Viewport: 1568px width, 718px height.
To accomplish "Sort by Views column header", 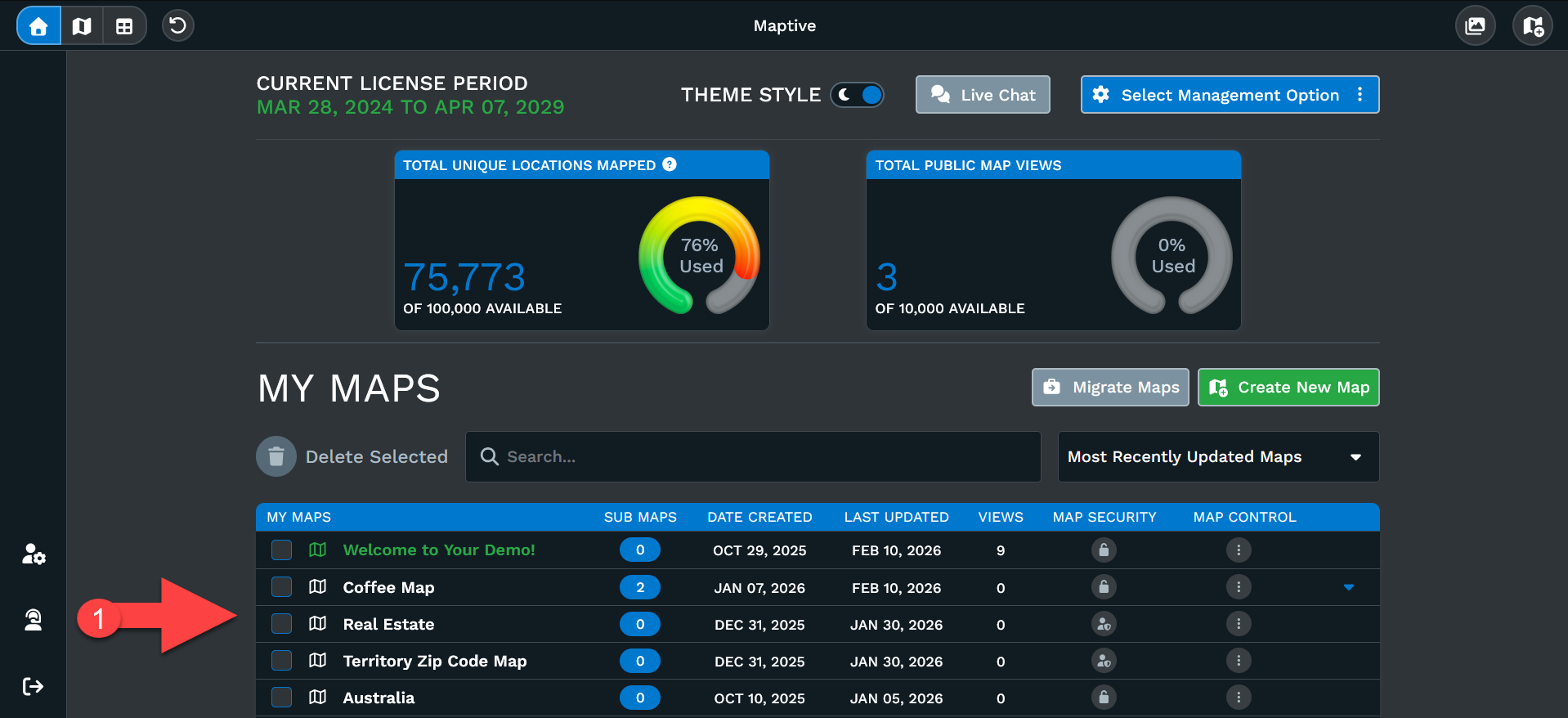I will pyautogui.click(x=1001, y=517).
